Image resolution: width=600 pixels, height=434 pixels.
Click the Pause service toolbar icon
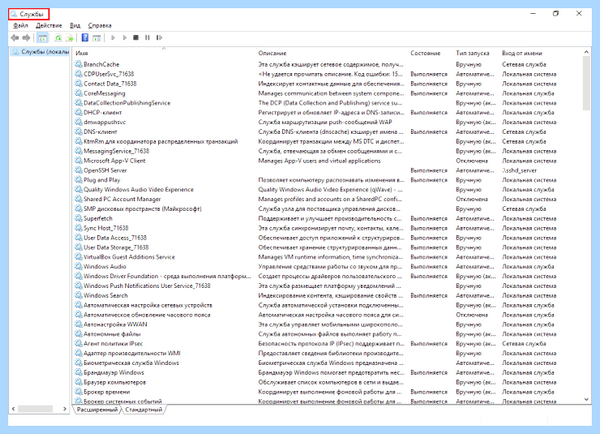point(147,38)
